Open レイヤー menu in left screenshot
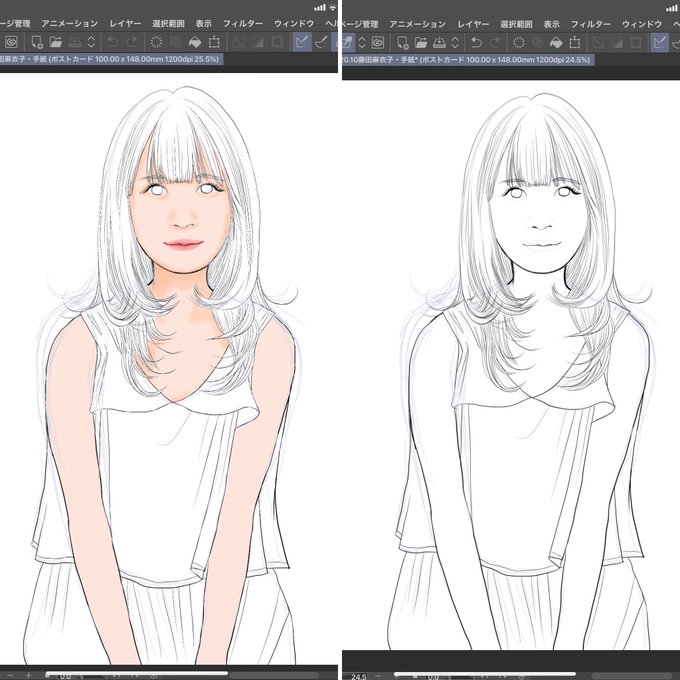 coord(125,23)
